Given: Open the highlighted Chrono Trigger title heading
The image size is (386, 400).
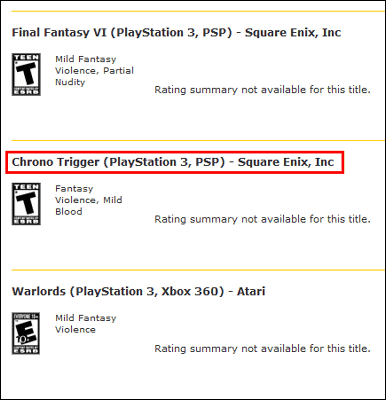Looking at the screenshot, I should point(173,162).
